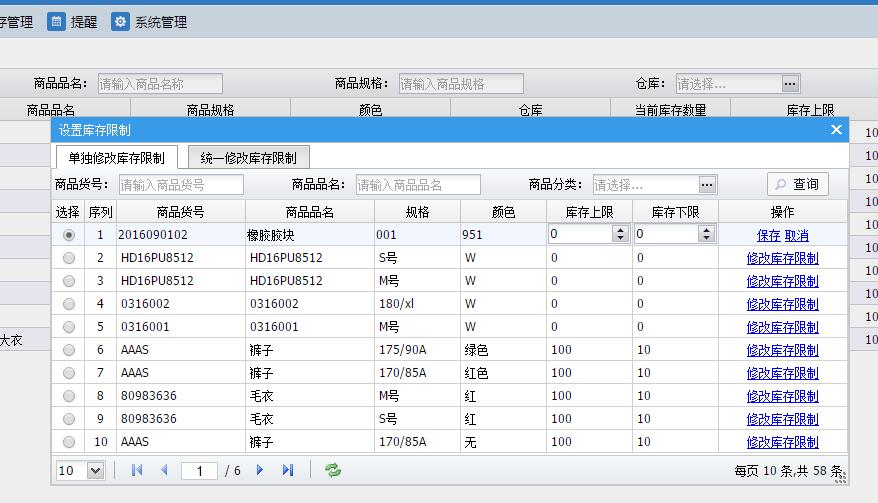
Task: Switch to 单独修改库存限制 tab
Action: pos(116,158)
